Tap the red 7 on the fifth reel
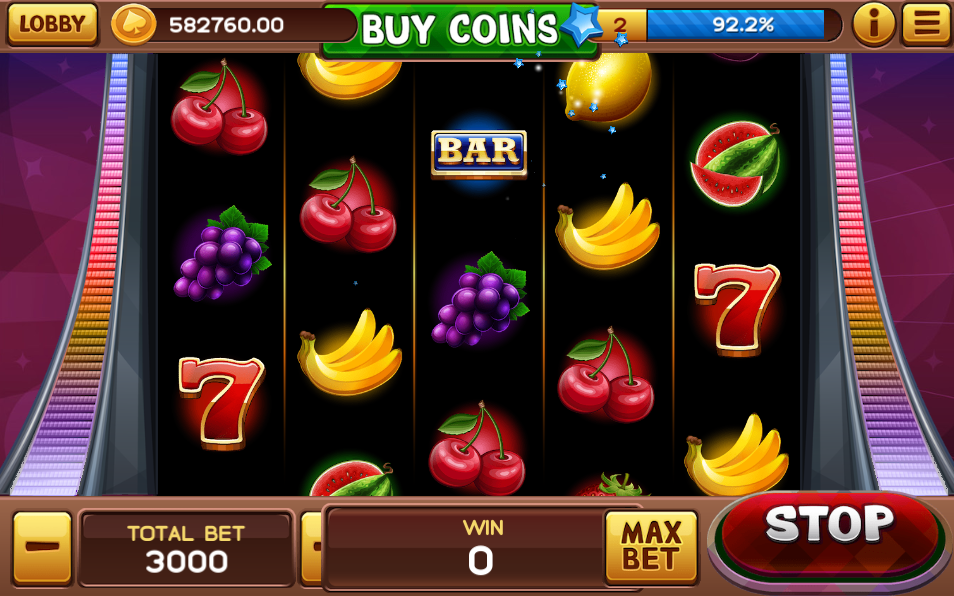The image size is (954, 596). (x=737, y=308)
